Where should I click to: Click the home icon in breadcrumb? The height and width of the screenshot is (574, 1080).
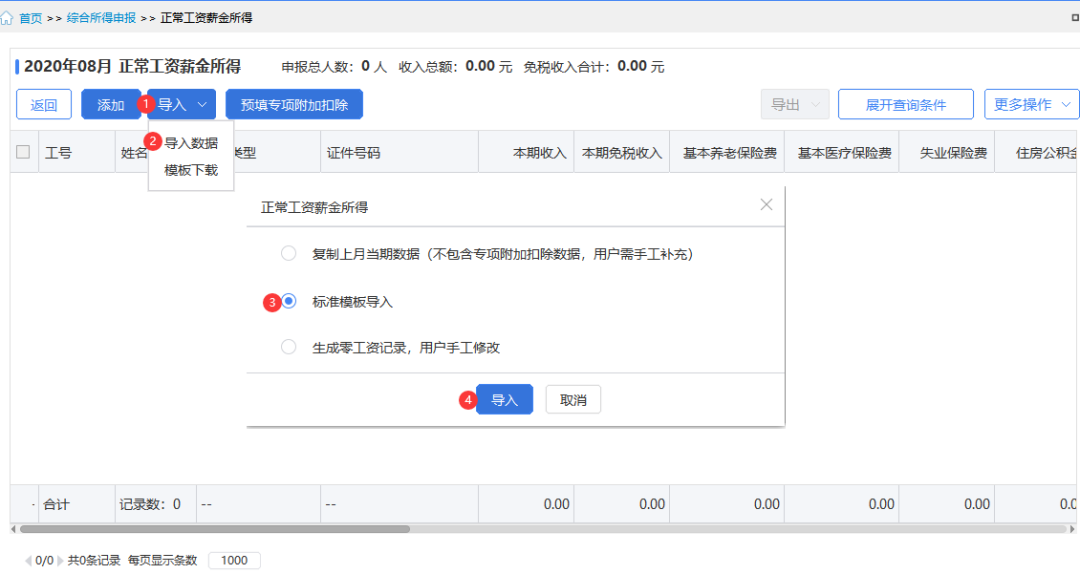pyautogui.click(x=7, y=18)
